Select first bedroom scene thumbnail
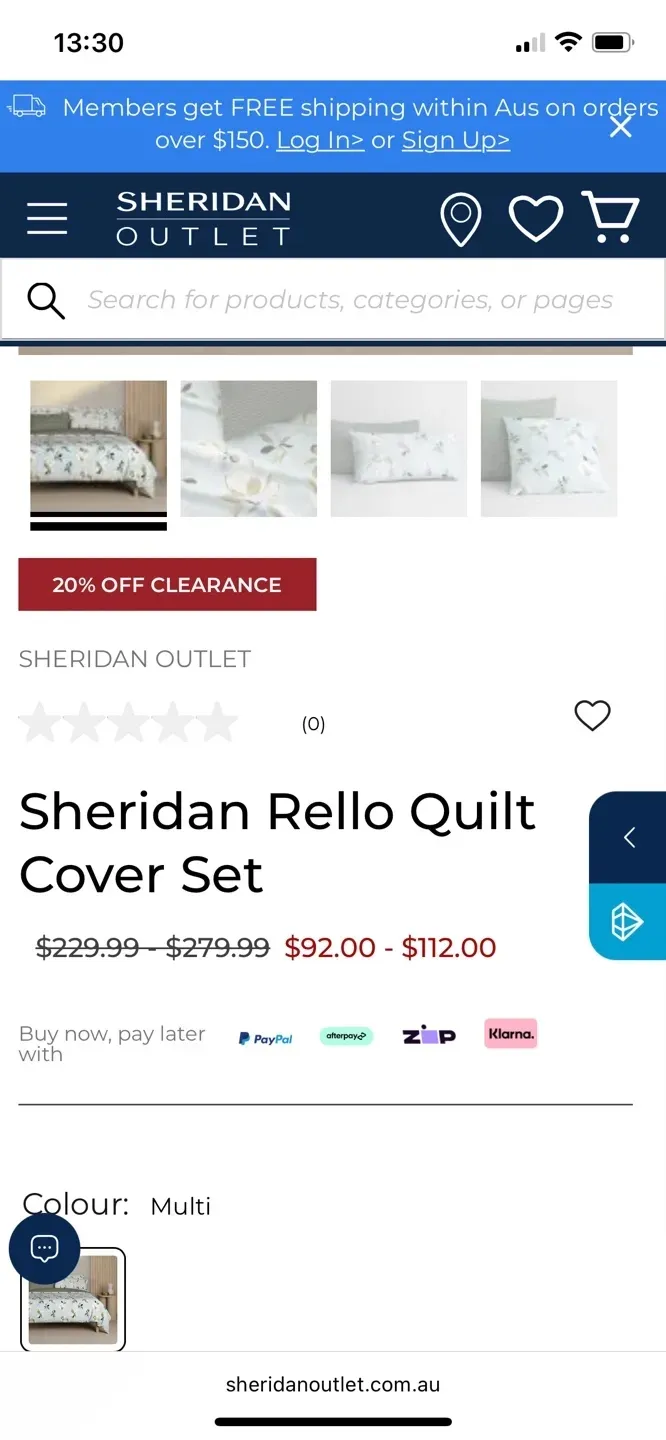Image resolution: width=666 pixels, height=1440 pixels. tap(98, 448)
